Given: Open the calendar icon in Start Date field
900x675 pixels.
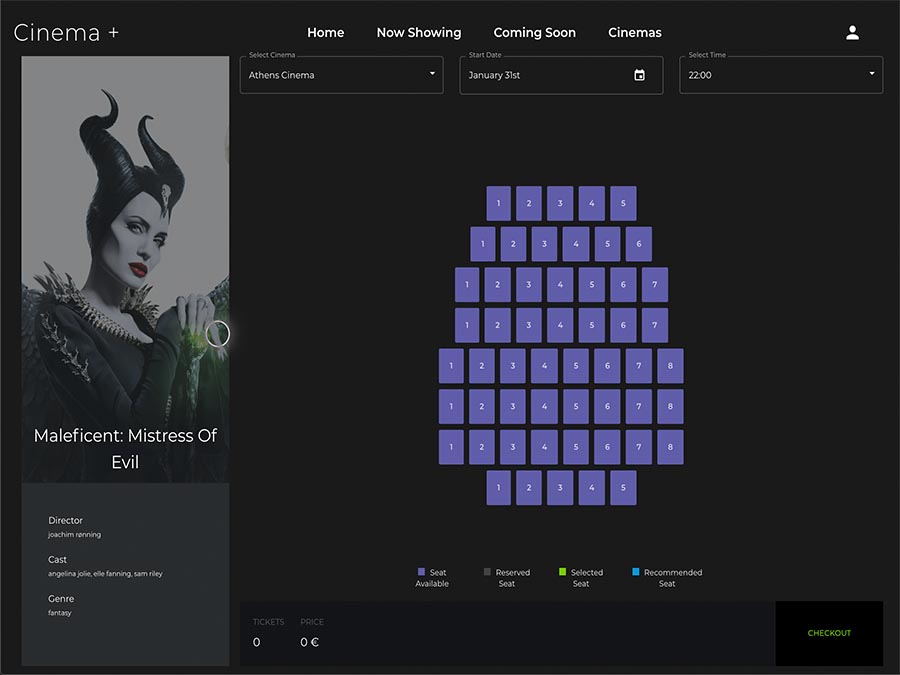Looking at the screenshot, I should (x=640, y=74).
